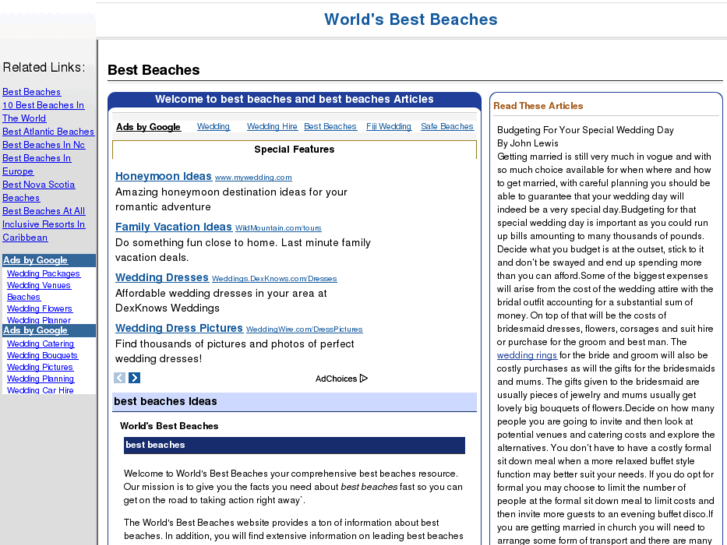This screenshot has width=727, height=545.
Task: Click the Related Links heading
Action: point(44,68)
